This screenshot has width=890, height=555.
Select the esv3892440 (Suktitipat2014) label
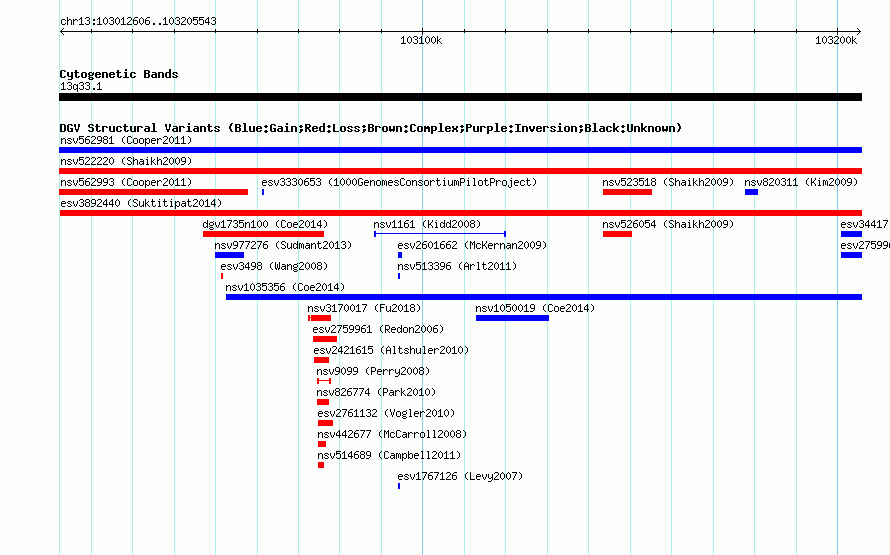tap(141, 203)
